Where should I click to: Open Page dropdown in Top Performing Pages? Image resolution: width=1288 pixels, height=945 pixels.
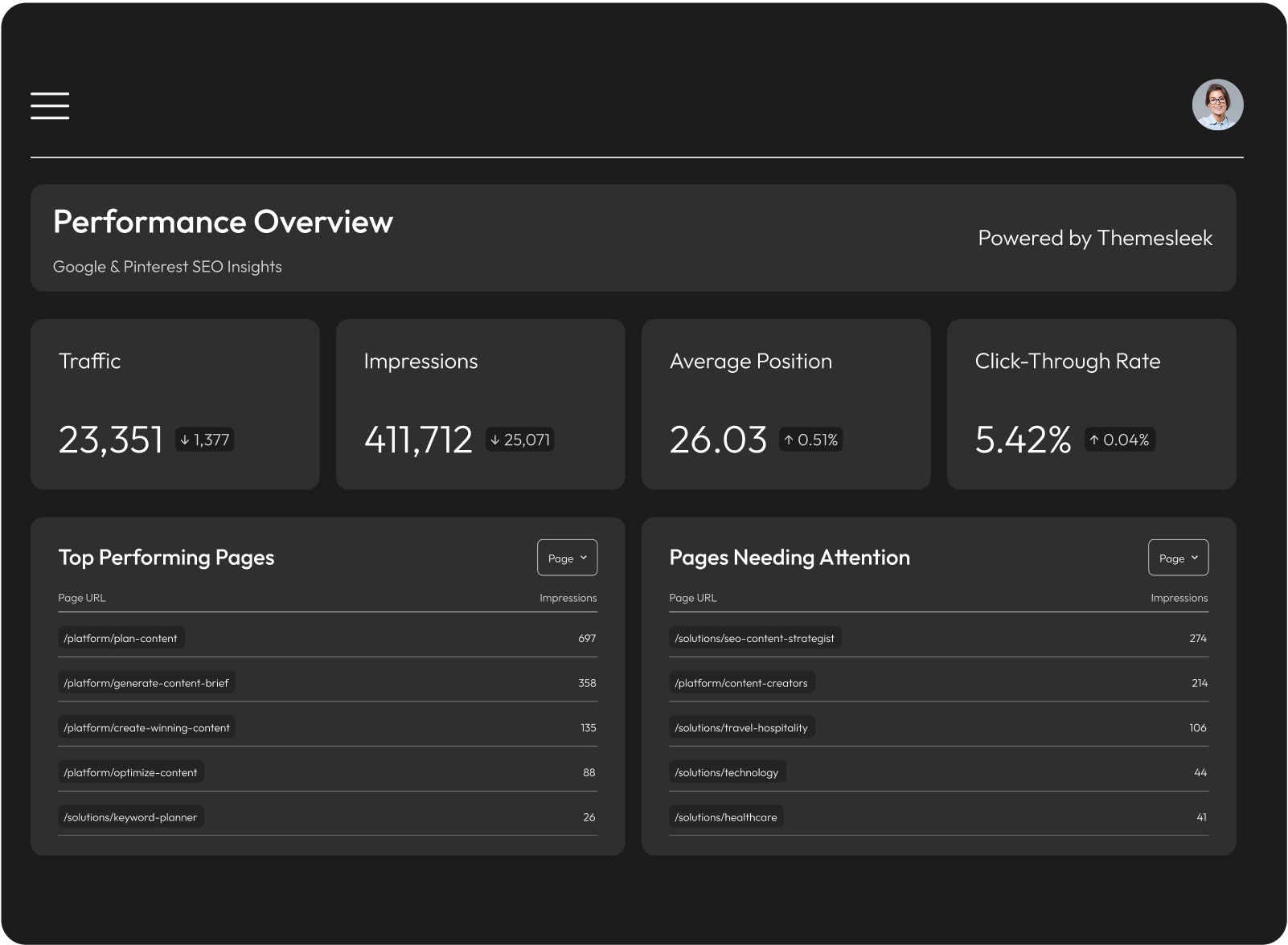(567, 558)
